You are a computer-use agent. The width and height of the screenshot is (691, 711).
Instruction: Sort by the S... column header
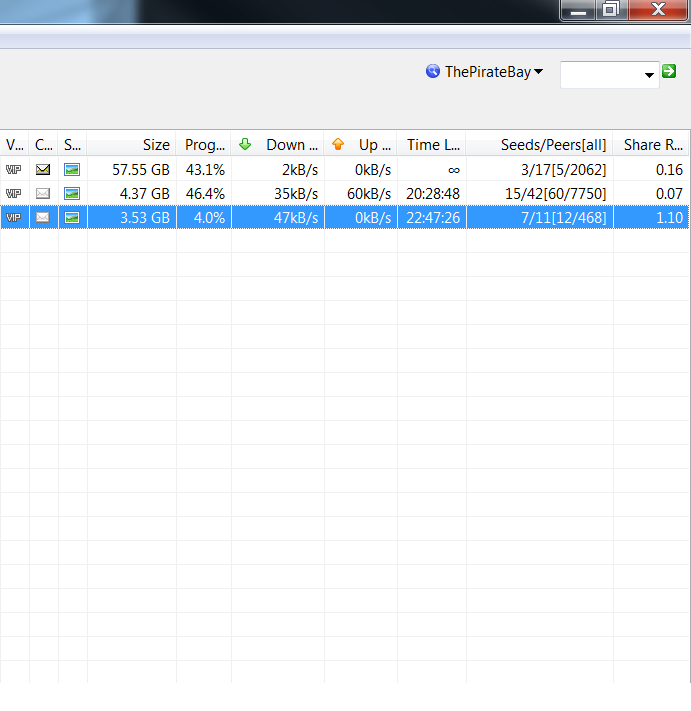(73, 144)
